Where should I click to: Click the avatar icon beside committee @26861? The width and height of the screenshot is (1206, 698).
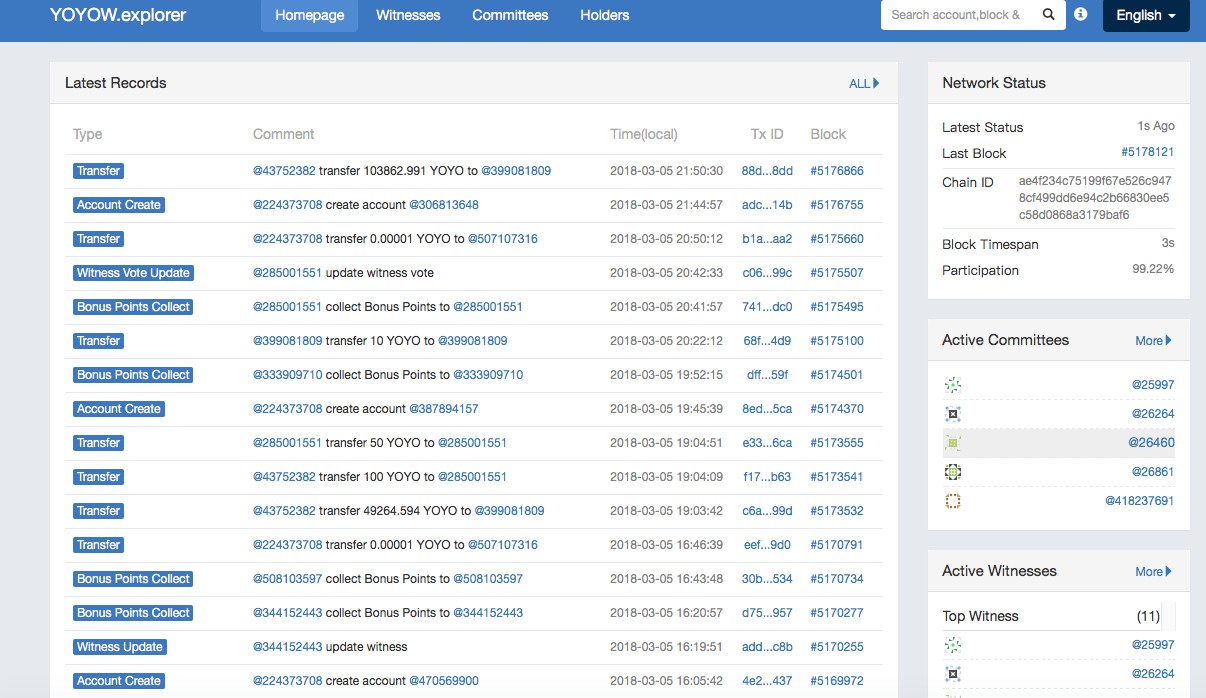pyautogui.click(x=953, y=472)
